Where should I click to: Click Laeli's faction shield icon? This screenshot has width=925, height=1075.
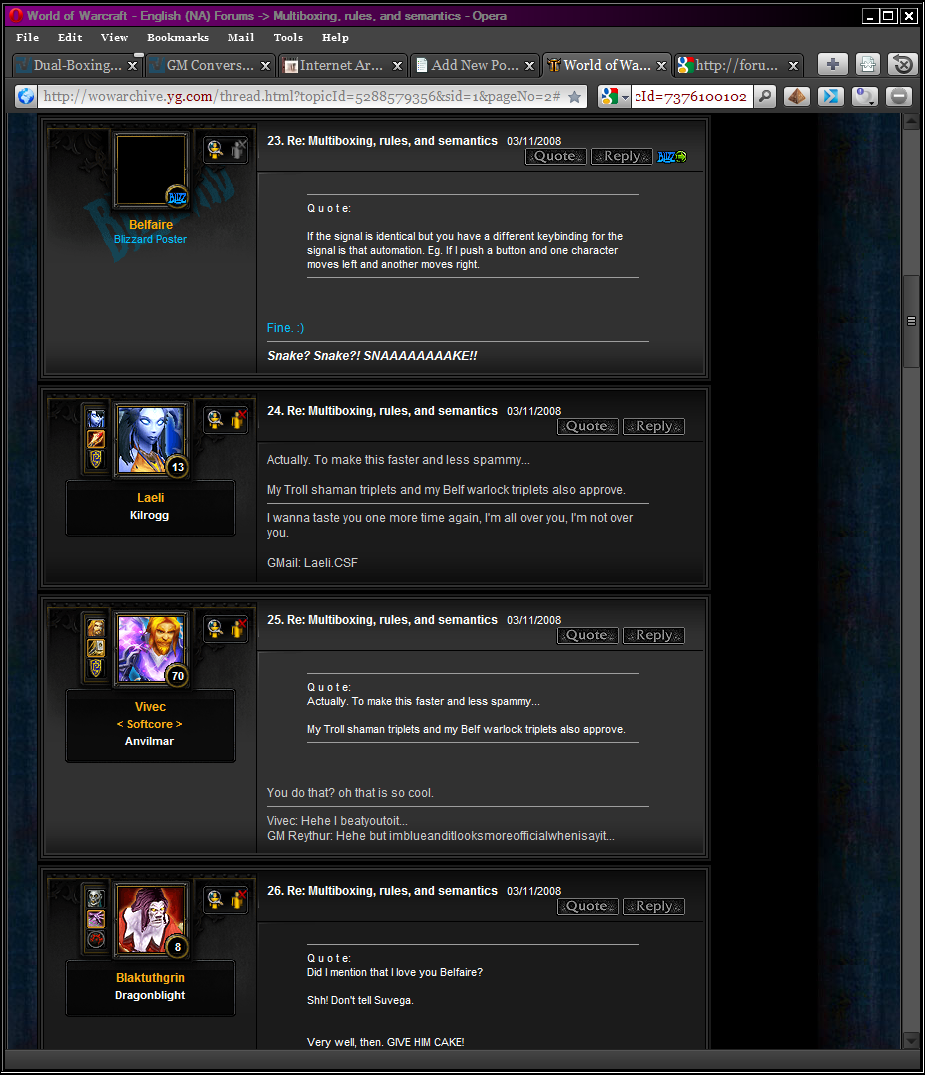coord(96,459)
